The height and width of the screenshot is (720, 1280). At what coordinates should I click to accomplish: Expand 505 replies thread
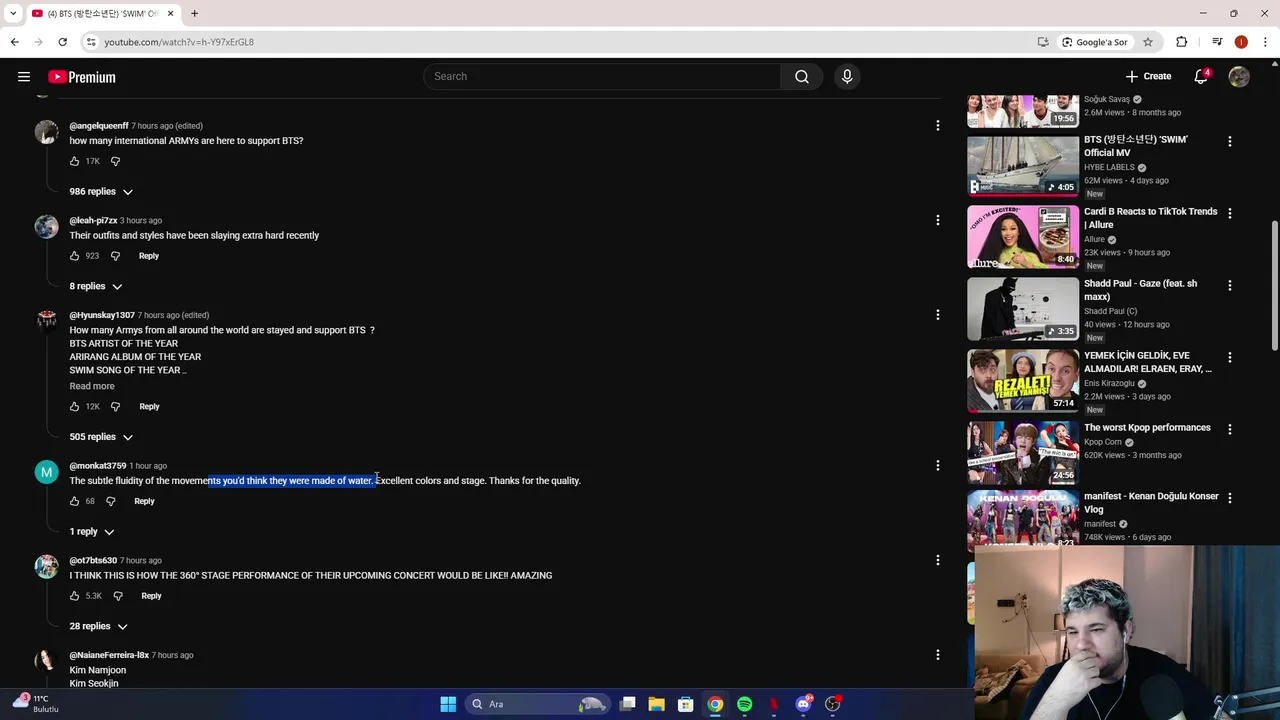pyautogui.click(x=101, y=437)
